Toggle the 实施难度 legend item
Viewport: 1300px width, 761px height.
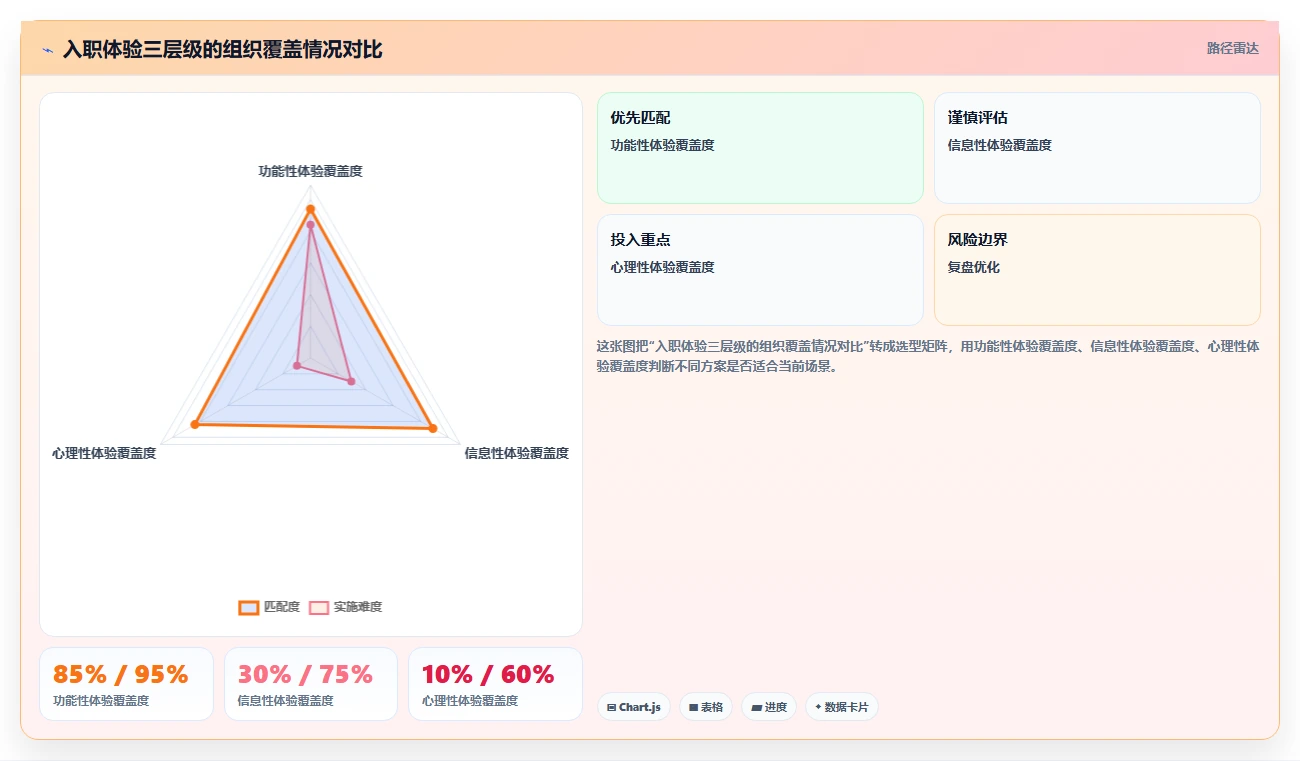(x=345, y=607)
